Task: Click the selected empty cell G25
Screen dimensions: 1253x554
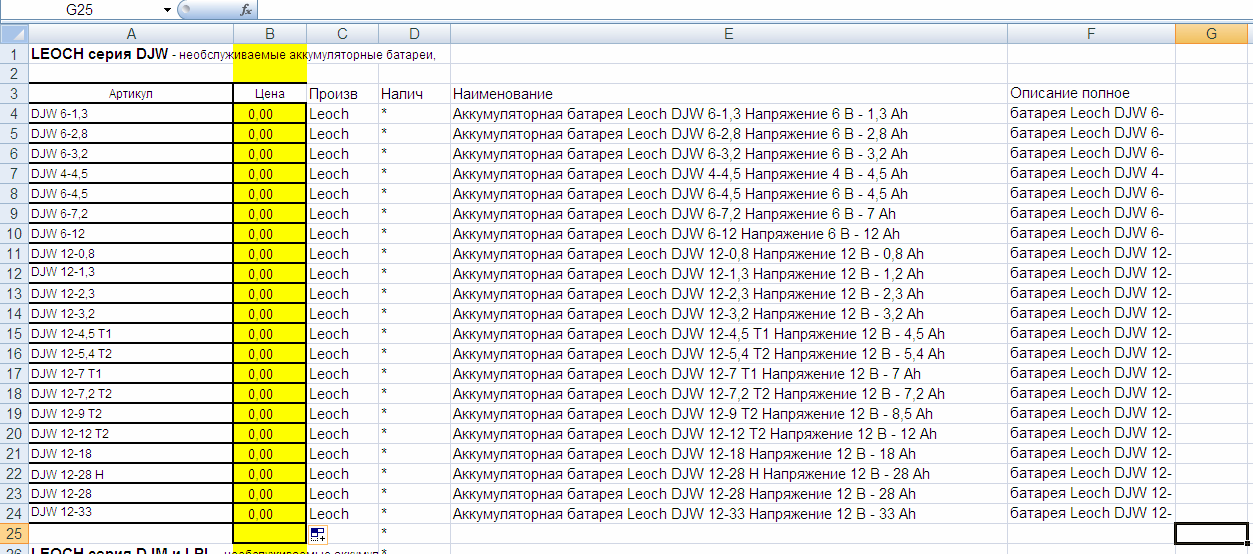Action: 1211,533
